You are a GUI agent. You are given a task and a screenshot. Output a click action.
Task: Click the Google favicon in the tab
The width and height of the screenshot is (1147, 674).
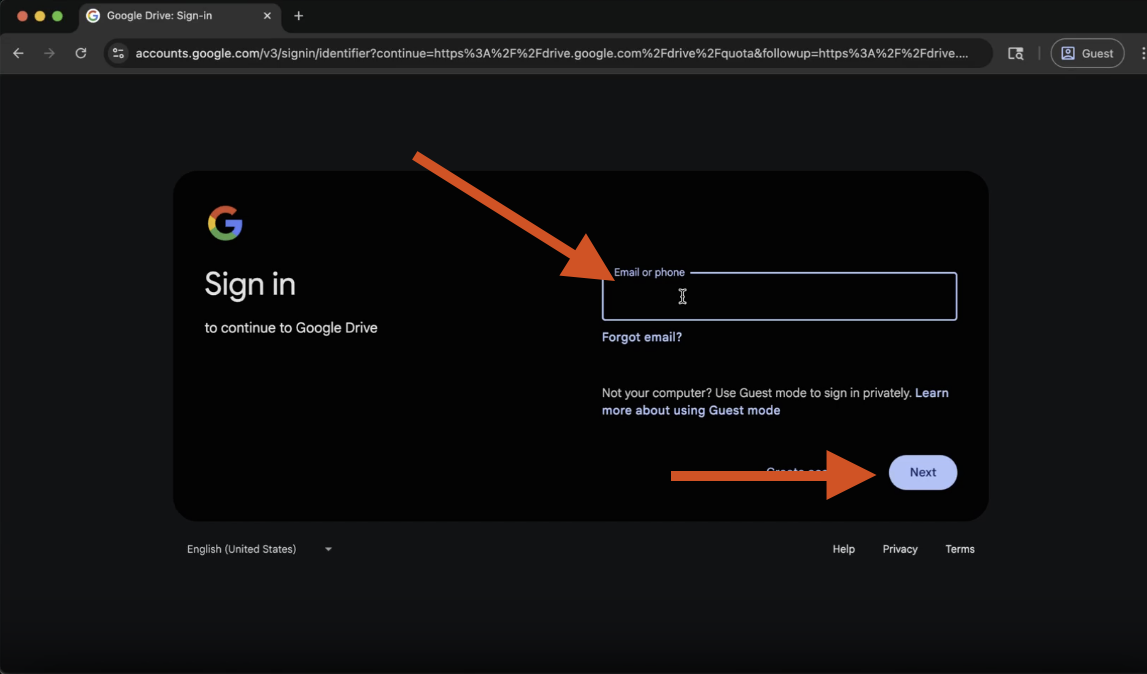93,15
